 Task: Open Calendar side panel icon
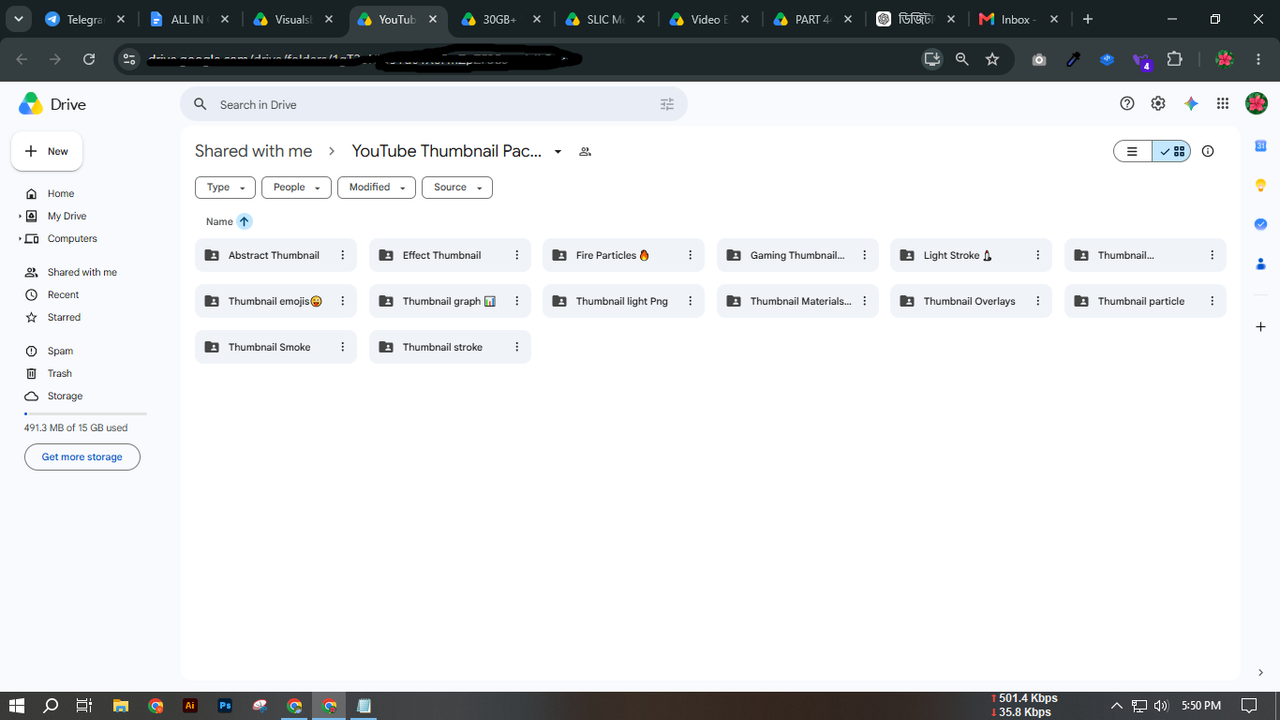[x=1260, y=146]
